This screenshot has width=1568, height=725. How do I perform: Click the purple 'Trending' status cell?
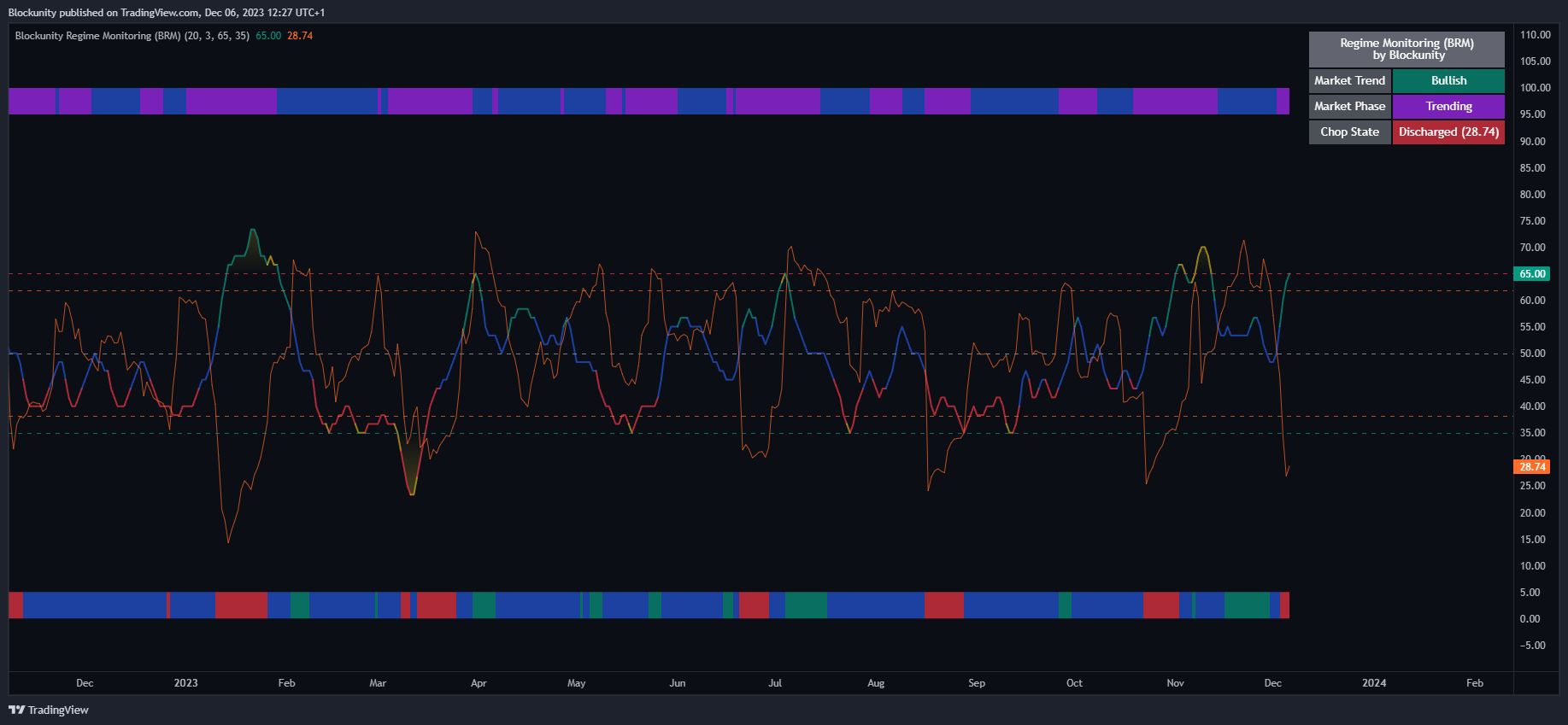click(1448, 107)
